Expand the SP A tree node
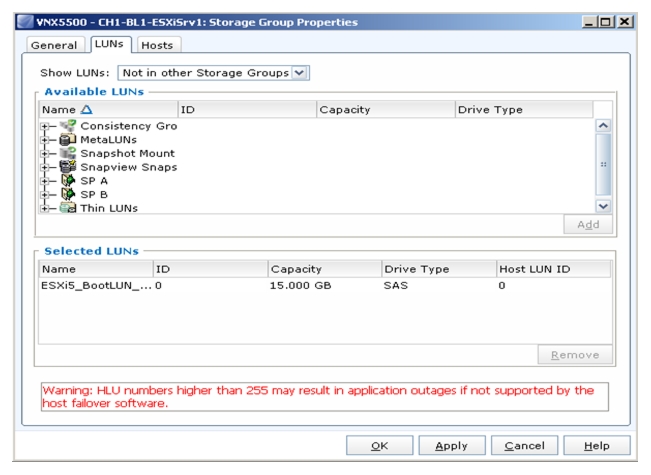The height and width of the screenshot is (475, 651). 44,181
